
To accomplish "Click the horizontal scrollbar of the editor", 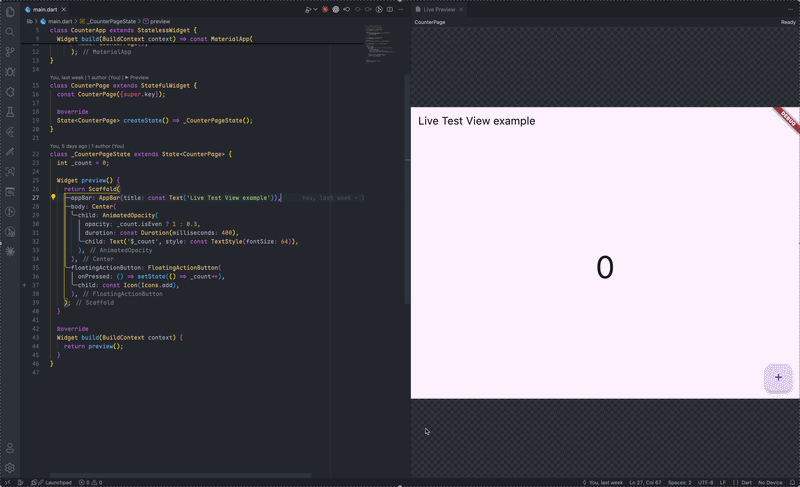I will point(180,475).
